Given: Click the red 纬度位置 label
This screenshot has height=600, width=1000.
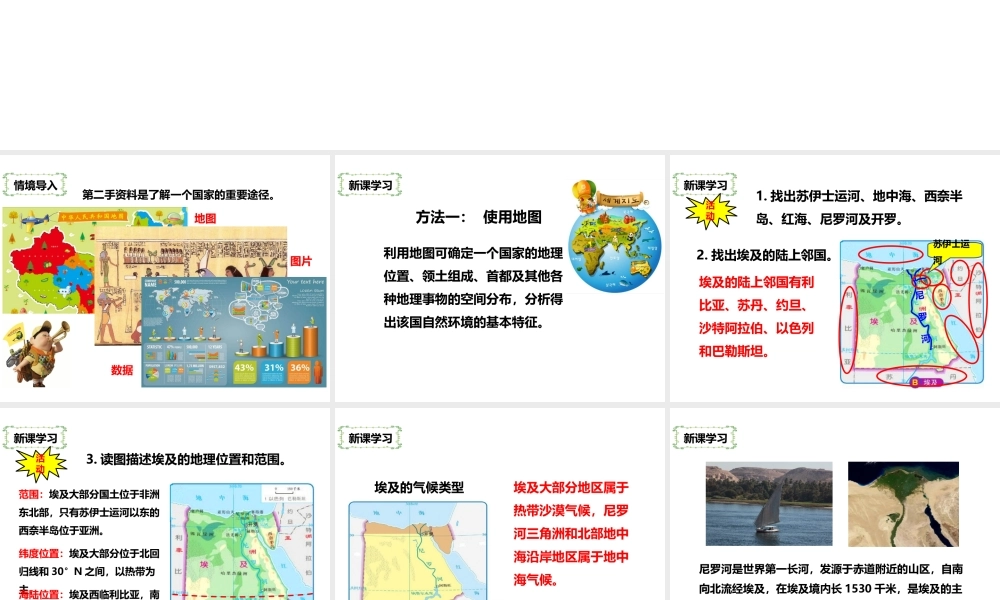Looking at the screenshot, I should coord(40,553).
